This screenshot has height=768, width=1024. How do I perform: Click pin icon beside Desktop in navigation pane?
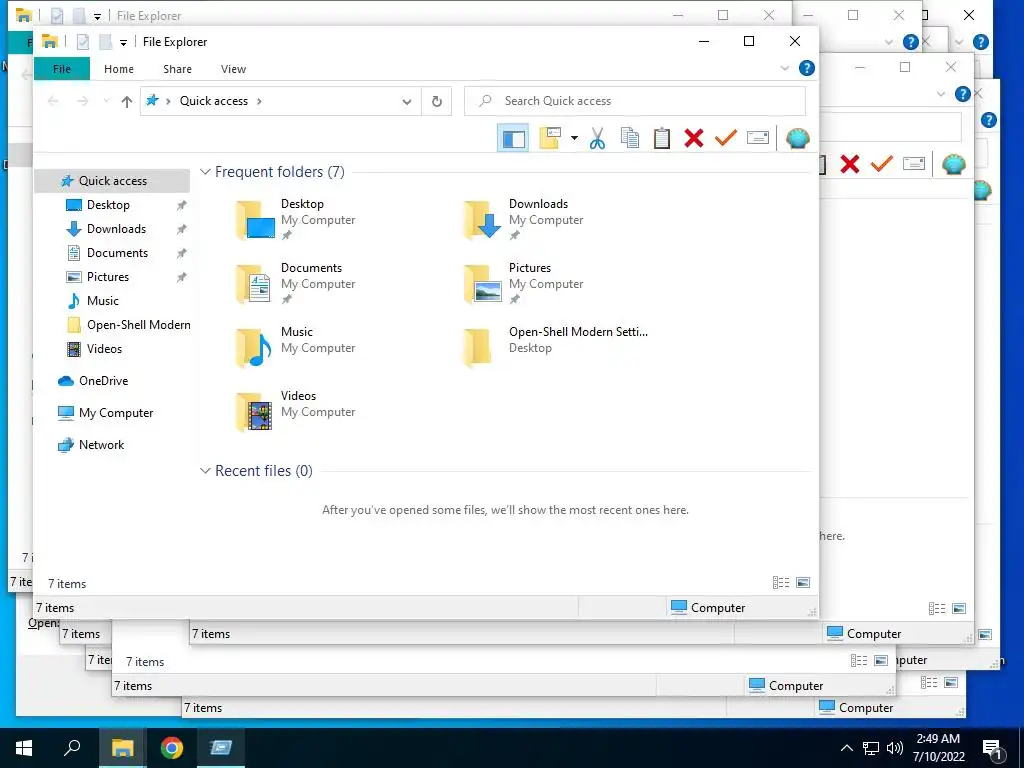pyautogui.click(x=182, y=205)
